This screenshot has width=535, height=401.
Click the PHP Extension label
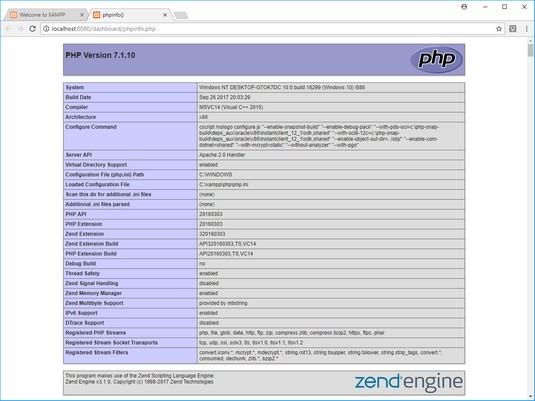click(x=84, y=224)
